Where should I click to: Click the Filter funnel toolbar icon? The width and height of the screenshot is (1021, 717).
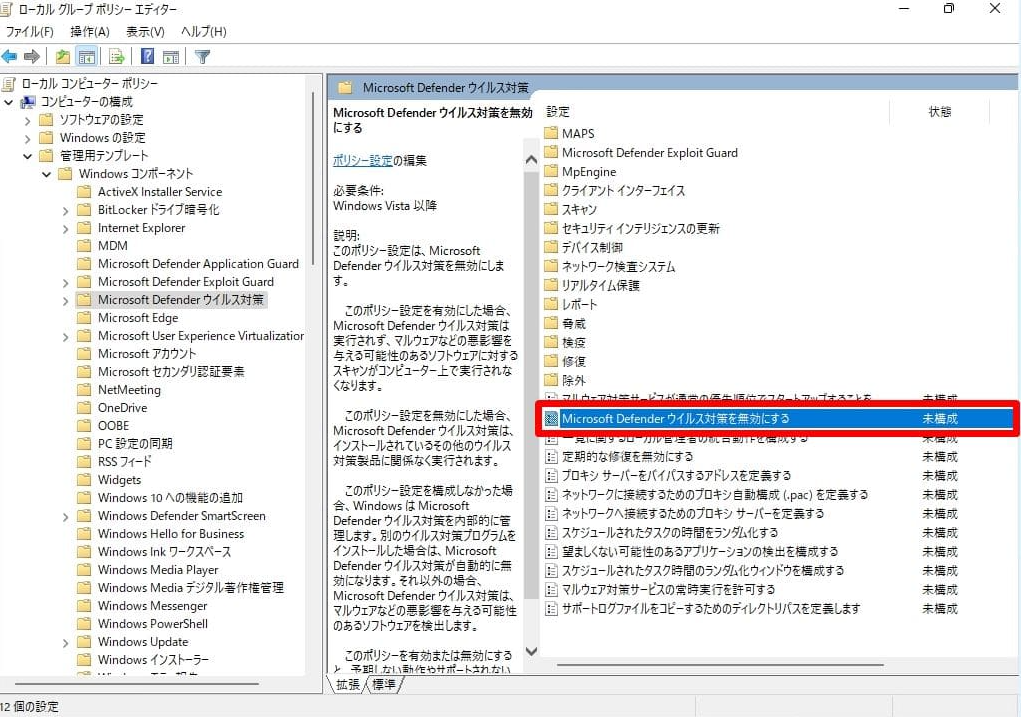tap(203, 57)
